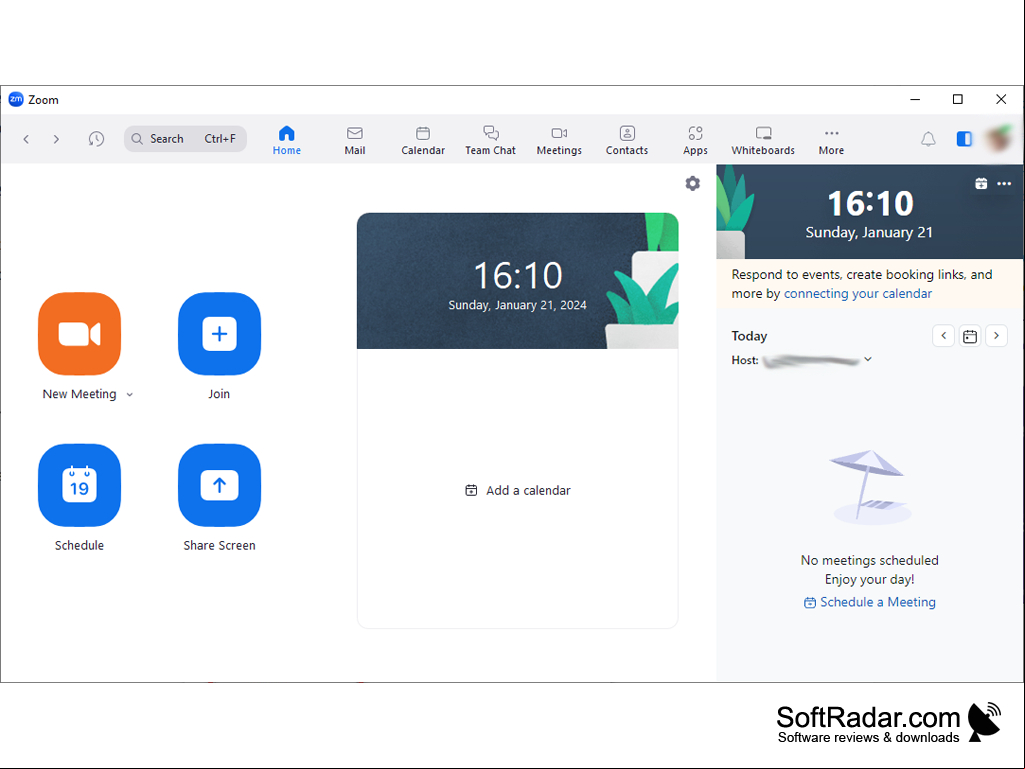Expand New Meeting options chevron
This screenshot has width=1025, height=769.
[129, 394]
